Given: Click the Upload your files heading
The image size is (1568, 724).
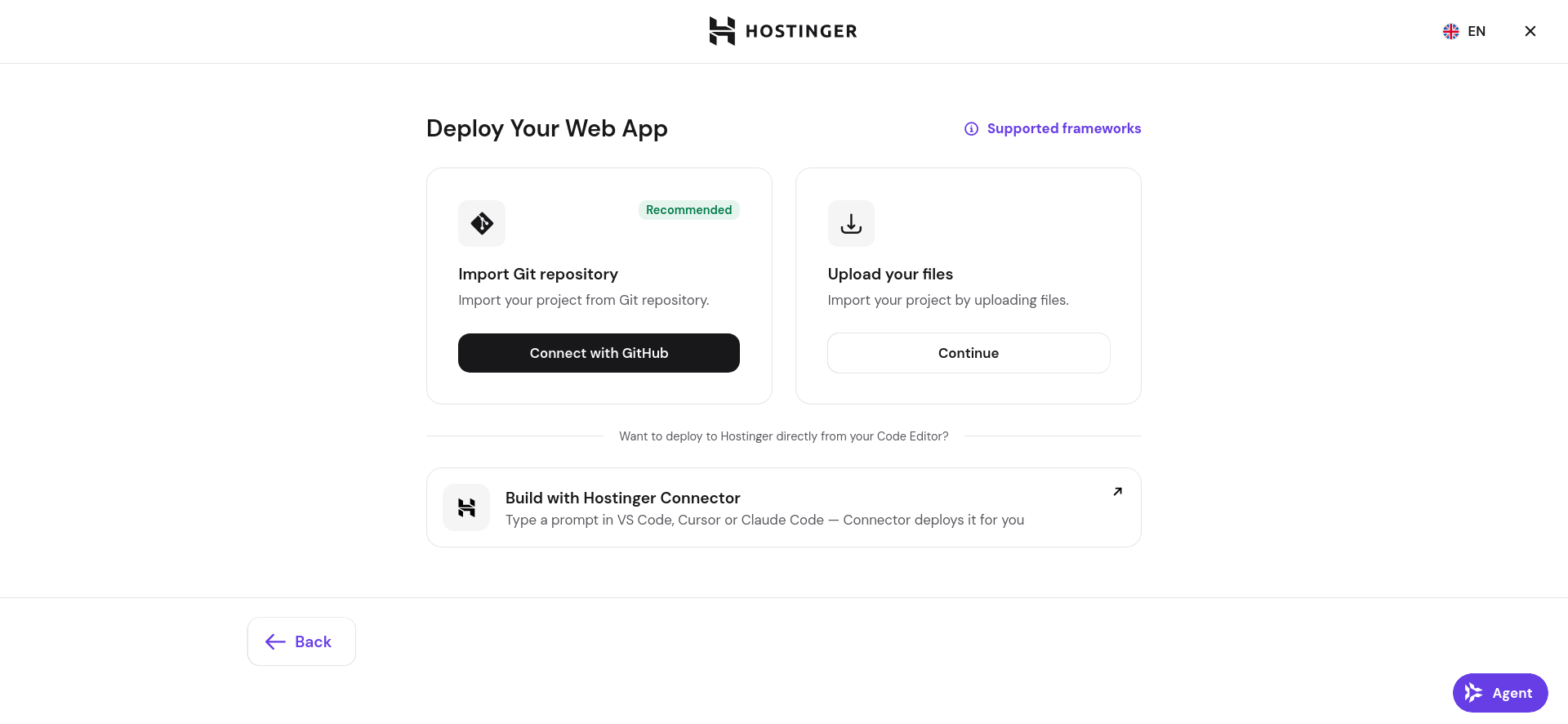Looking at the screenshot, I should pos(890,274).
